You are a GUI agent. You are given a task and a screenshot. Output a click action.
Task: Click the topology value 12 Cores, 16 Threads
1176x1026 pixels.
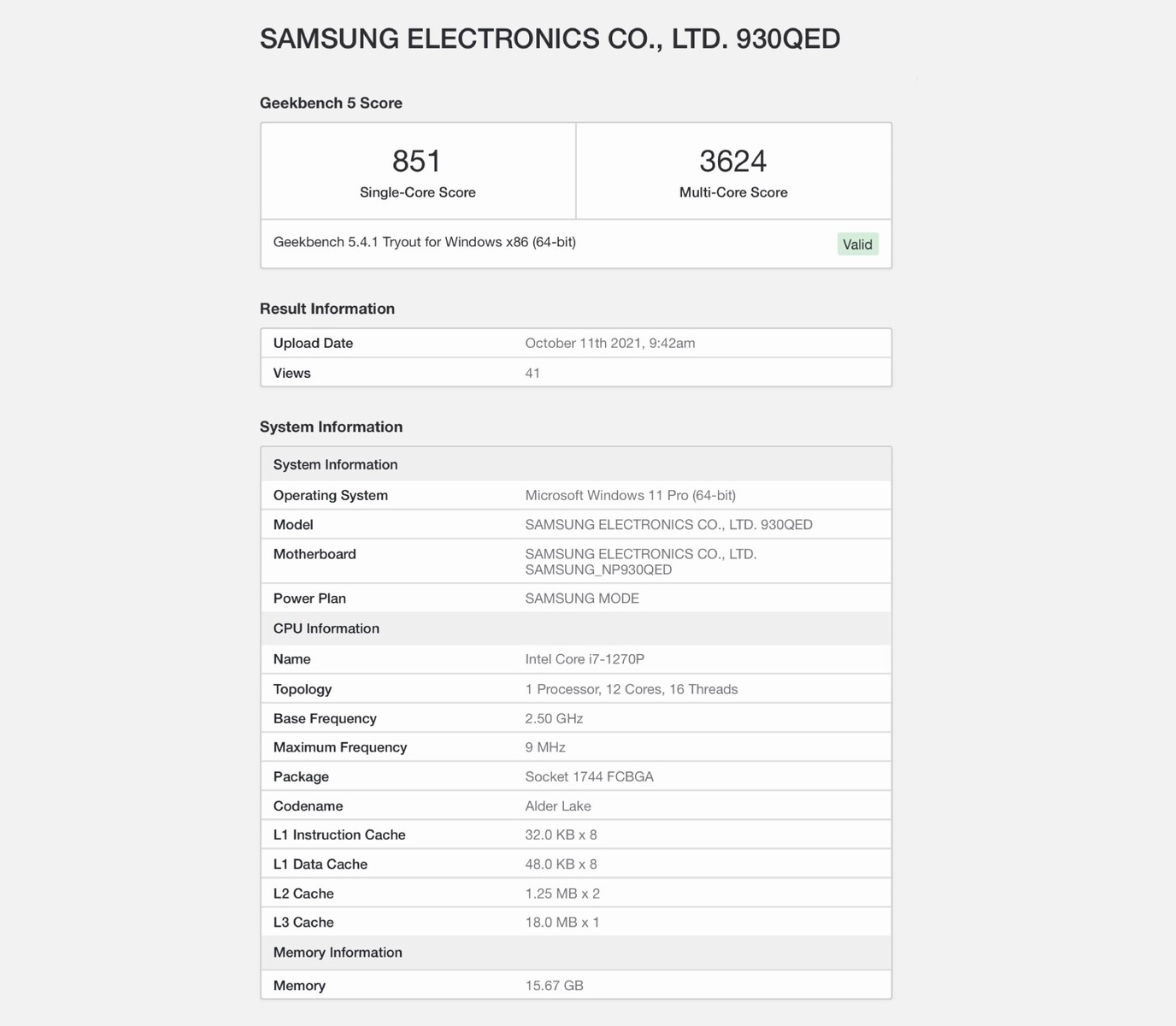coord(631,689)
